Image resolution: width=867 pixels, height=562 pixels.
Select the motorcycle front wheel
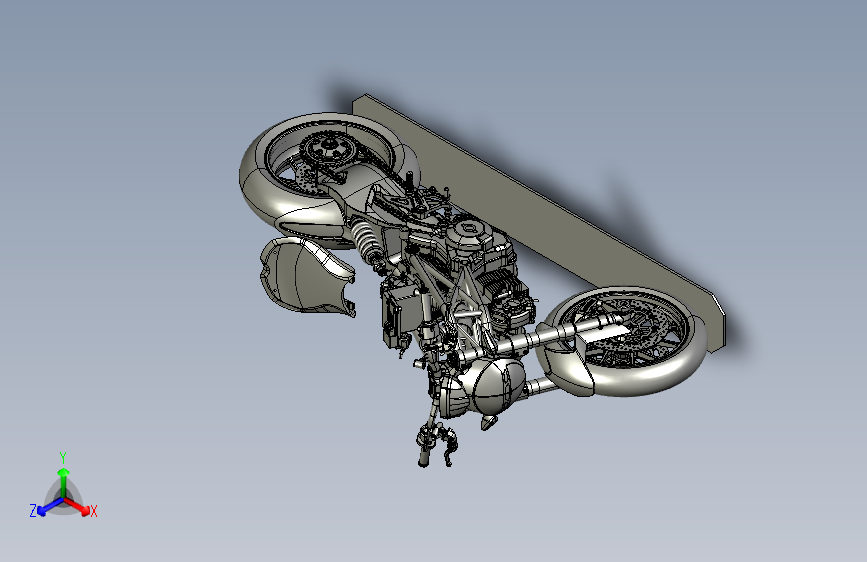623,341
